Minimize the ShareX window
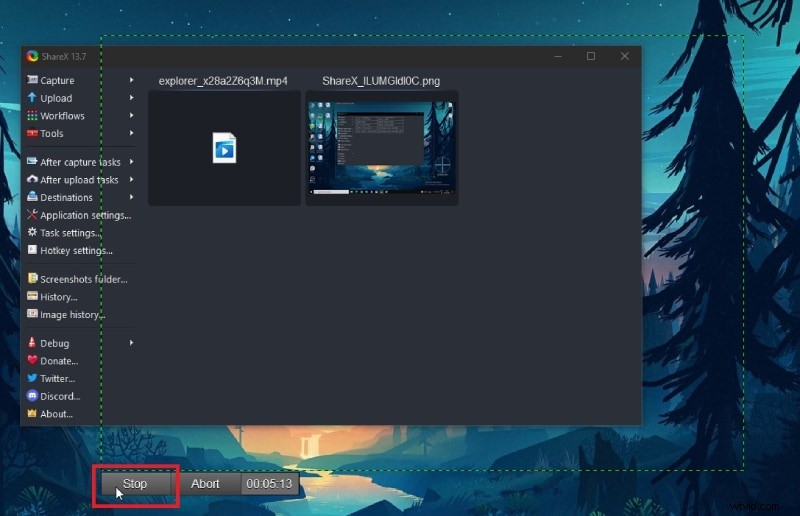The width and height of the screenshot is (800, 516). (x=558, y=56)
